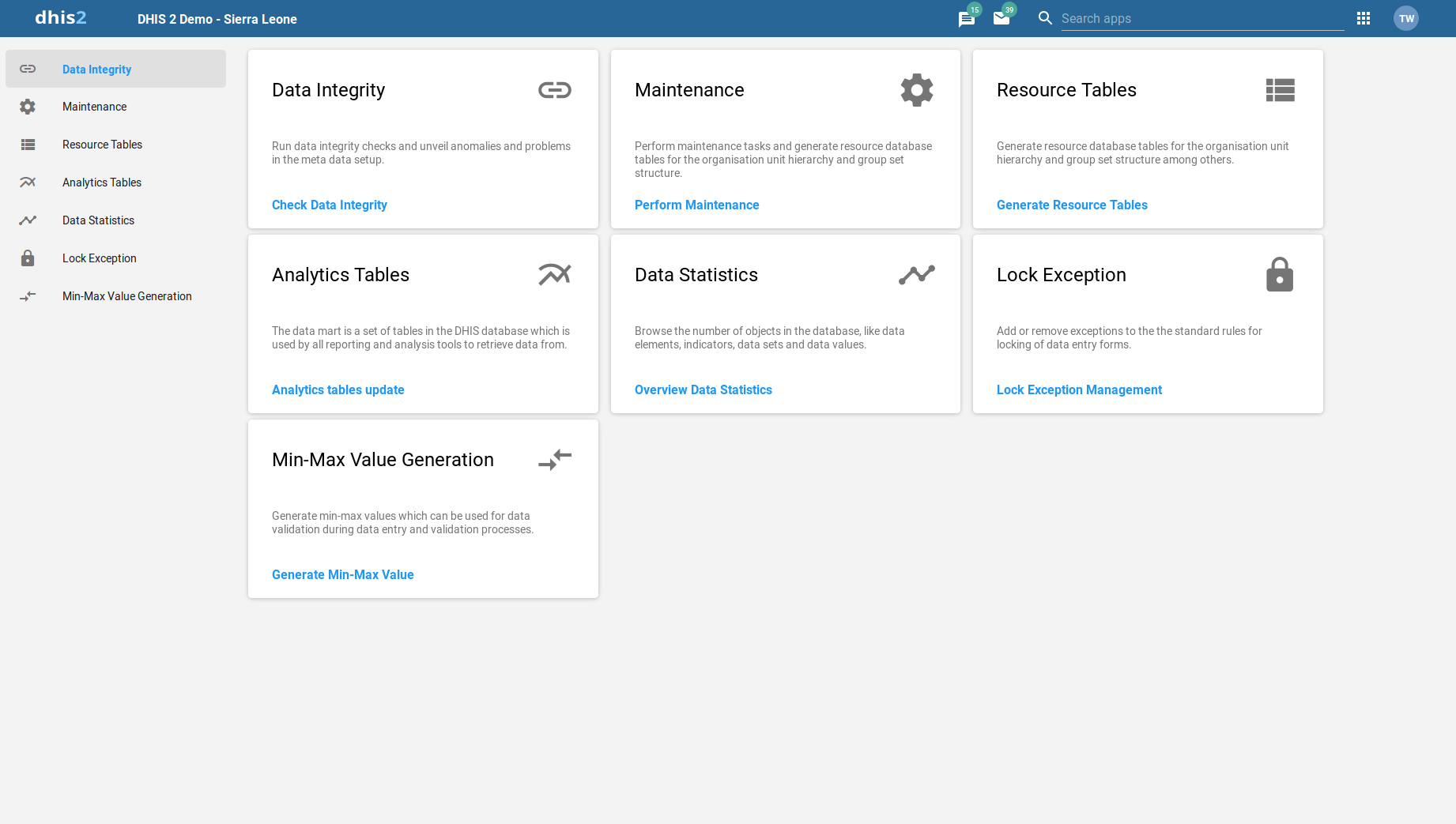
Task: Click the lock icon on Lock Exception card
Action: (x=1280, y=275)
